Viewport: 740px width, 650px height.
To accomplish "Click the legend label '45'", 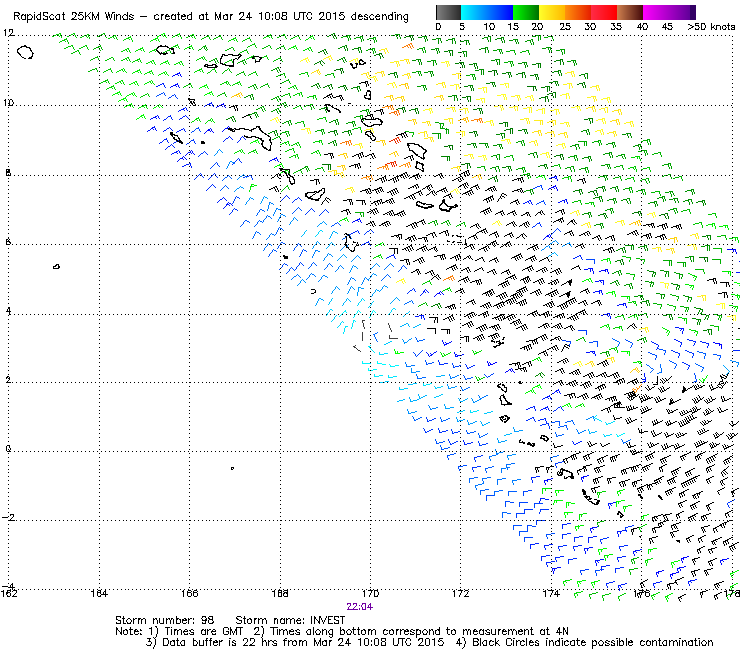I will 667,27.
